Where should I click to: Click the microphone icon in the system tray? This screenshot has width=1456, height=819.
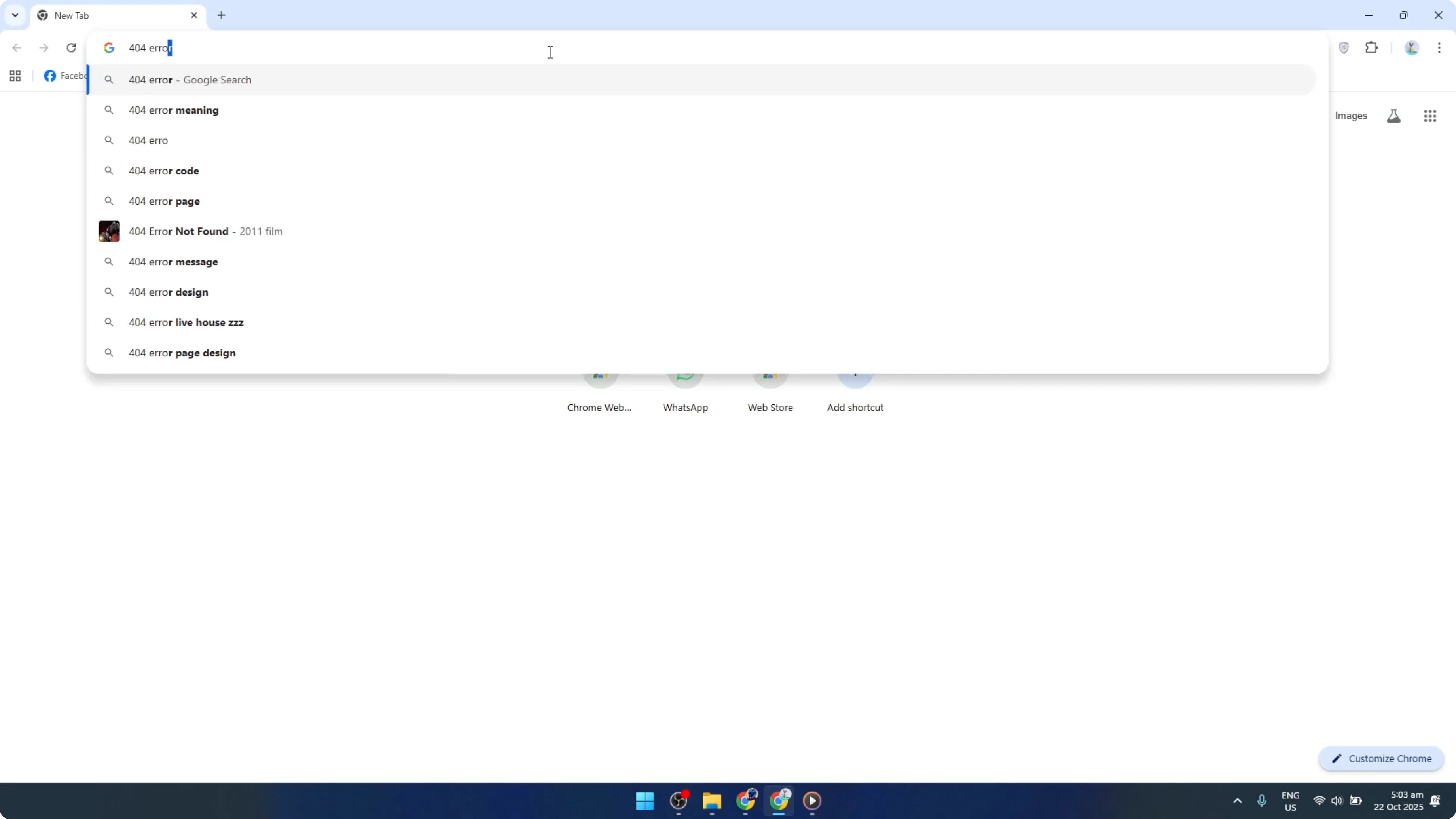click(x=1262, y=801)
